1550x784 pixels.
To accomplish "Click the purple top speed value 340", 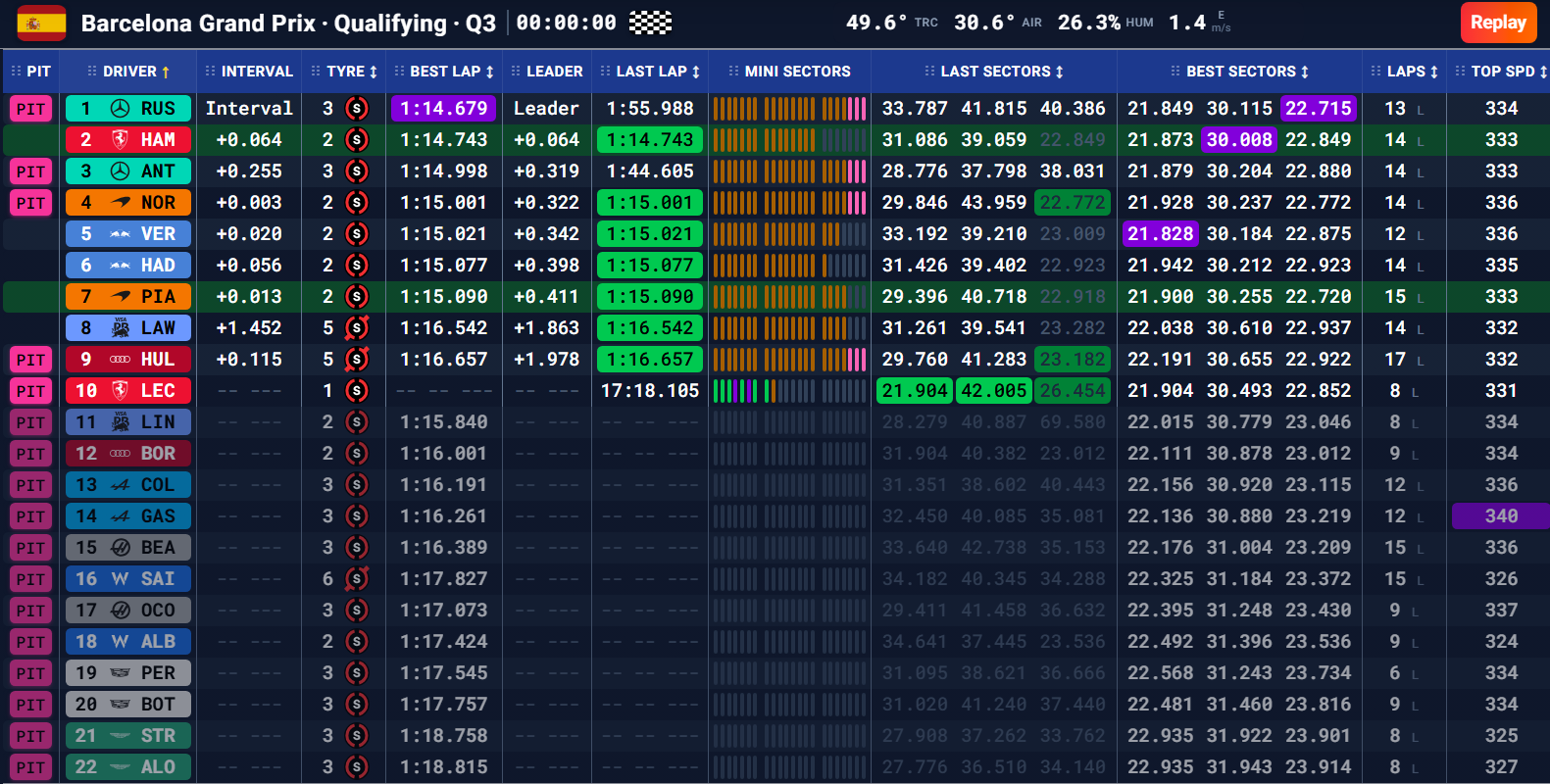I will 1501,516.
